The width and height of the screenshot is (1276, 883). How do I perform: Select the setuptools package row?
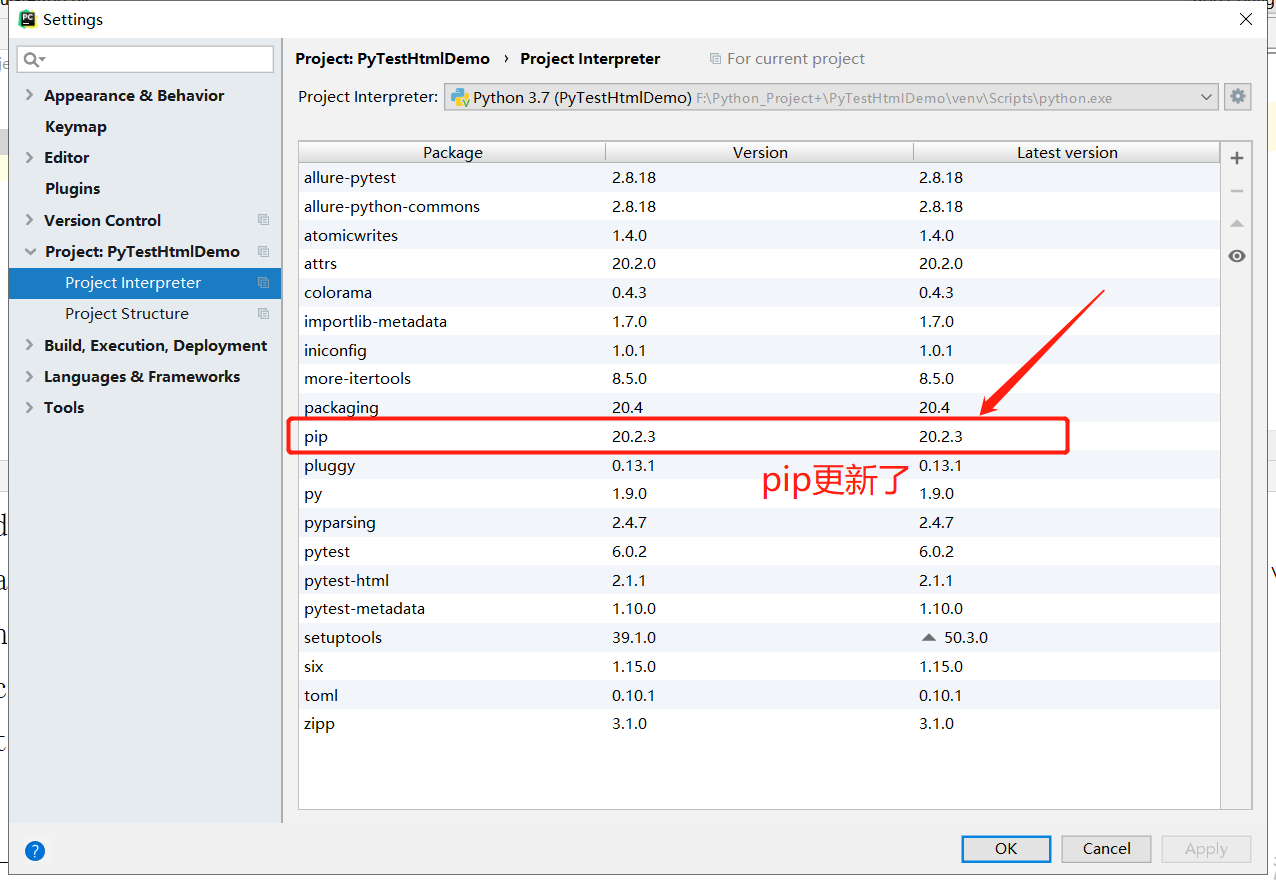(x=759, y=638)
